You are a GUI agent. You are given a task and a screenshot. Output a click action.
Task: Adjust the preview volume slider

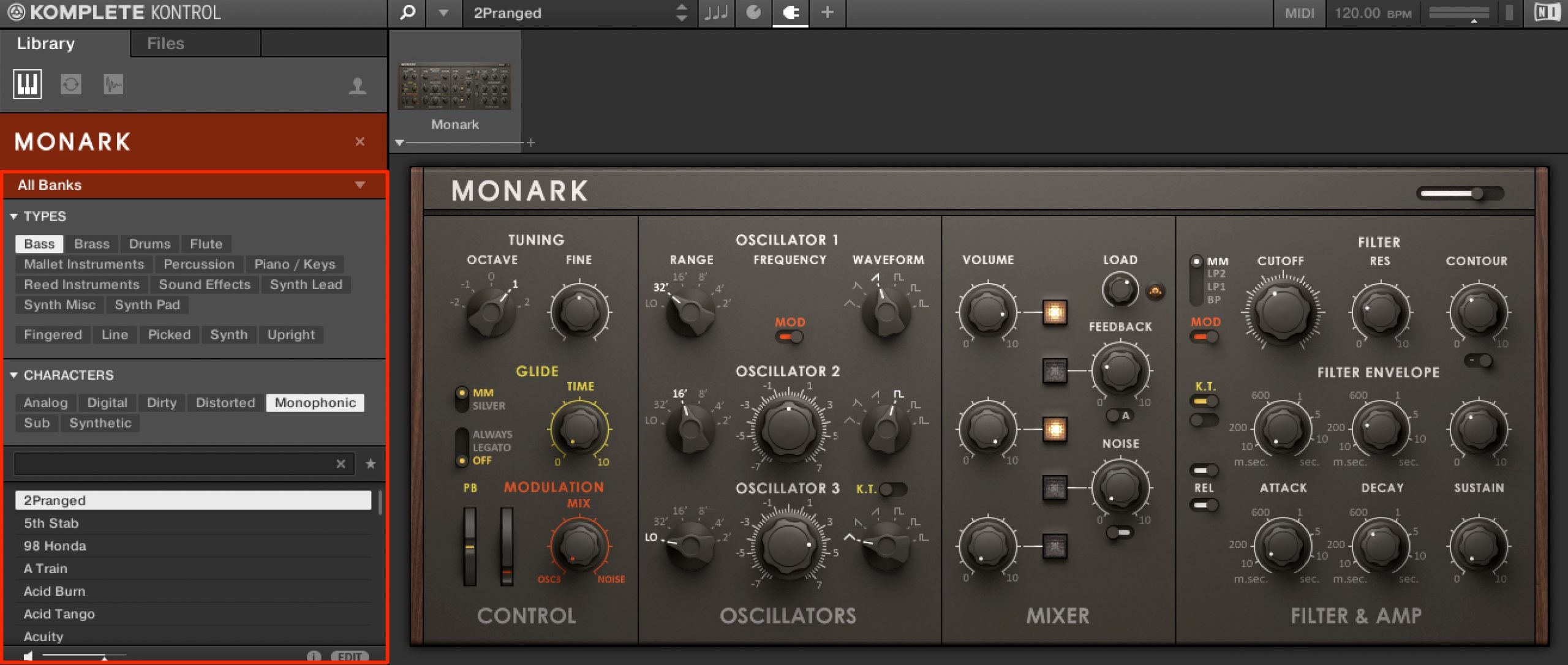point(83,656)
